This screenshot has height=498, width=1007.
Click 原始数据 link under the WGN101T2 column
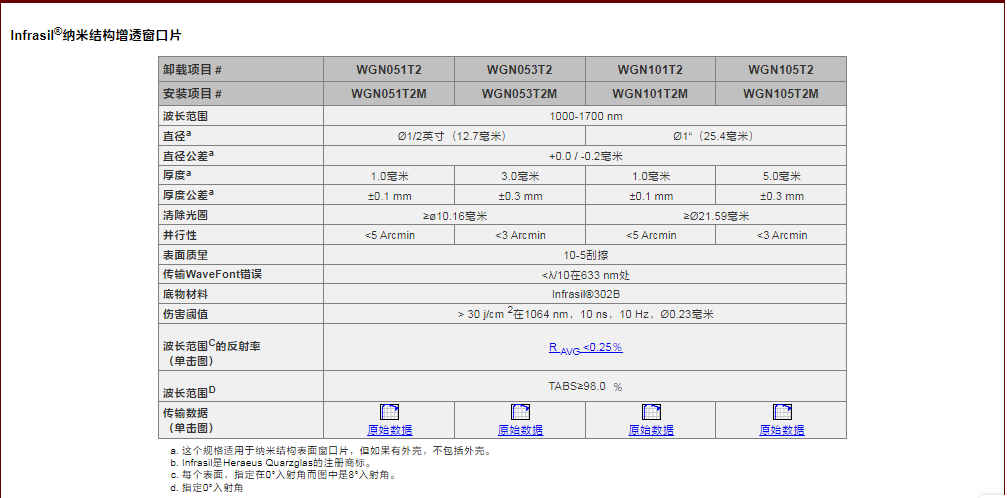(x=651, y=430)
